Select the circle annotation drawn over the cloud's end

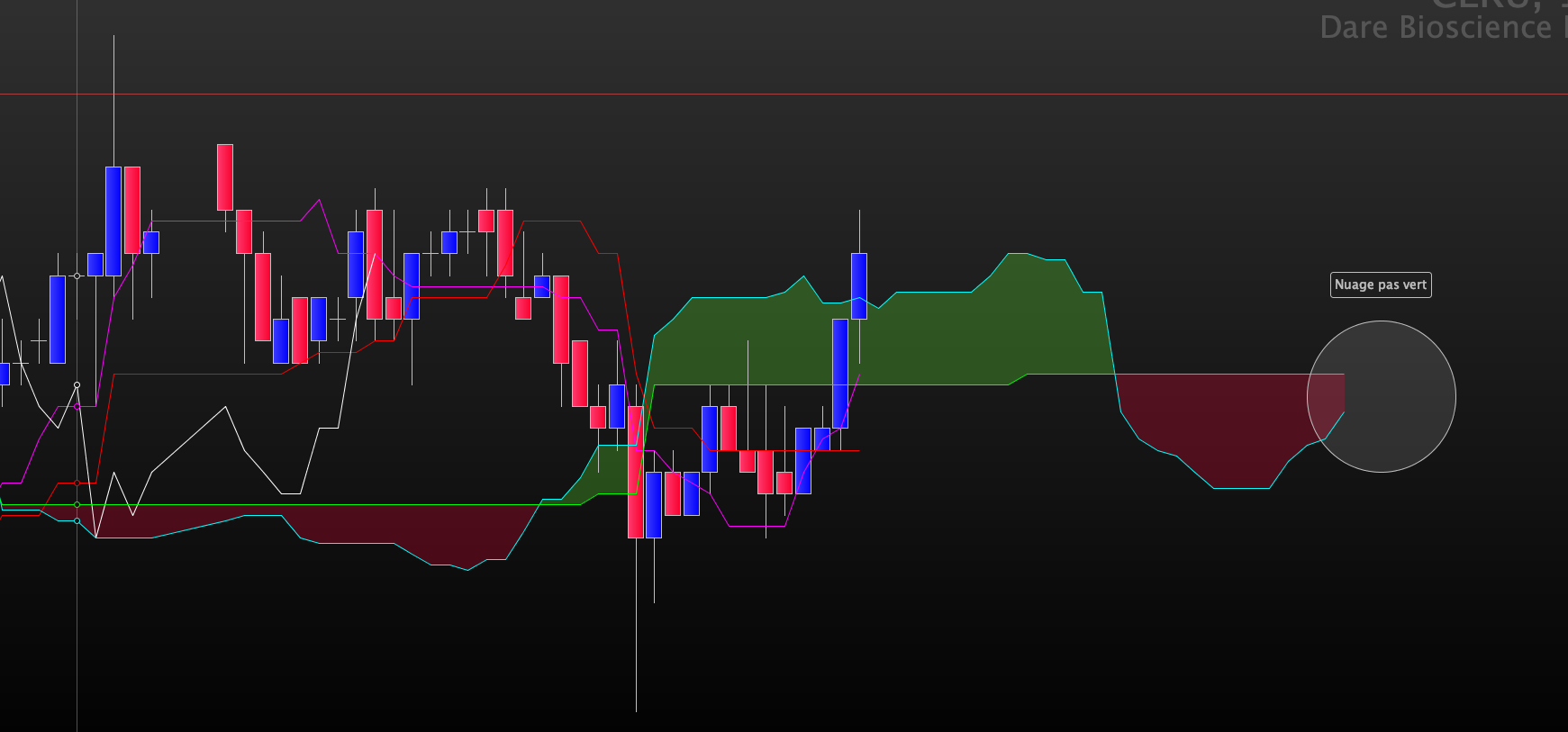pyautogui.click(x=1381, y=397)
